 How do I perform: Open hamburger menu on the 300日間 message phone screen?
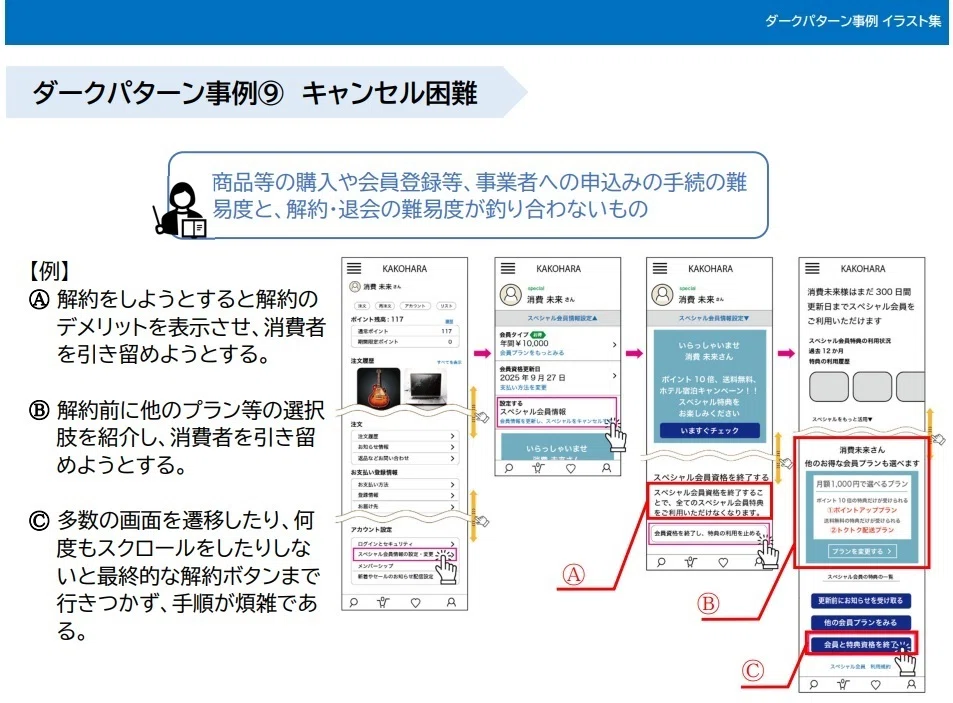[x=812, y=268]
